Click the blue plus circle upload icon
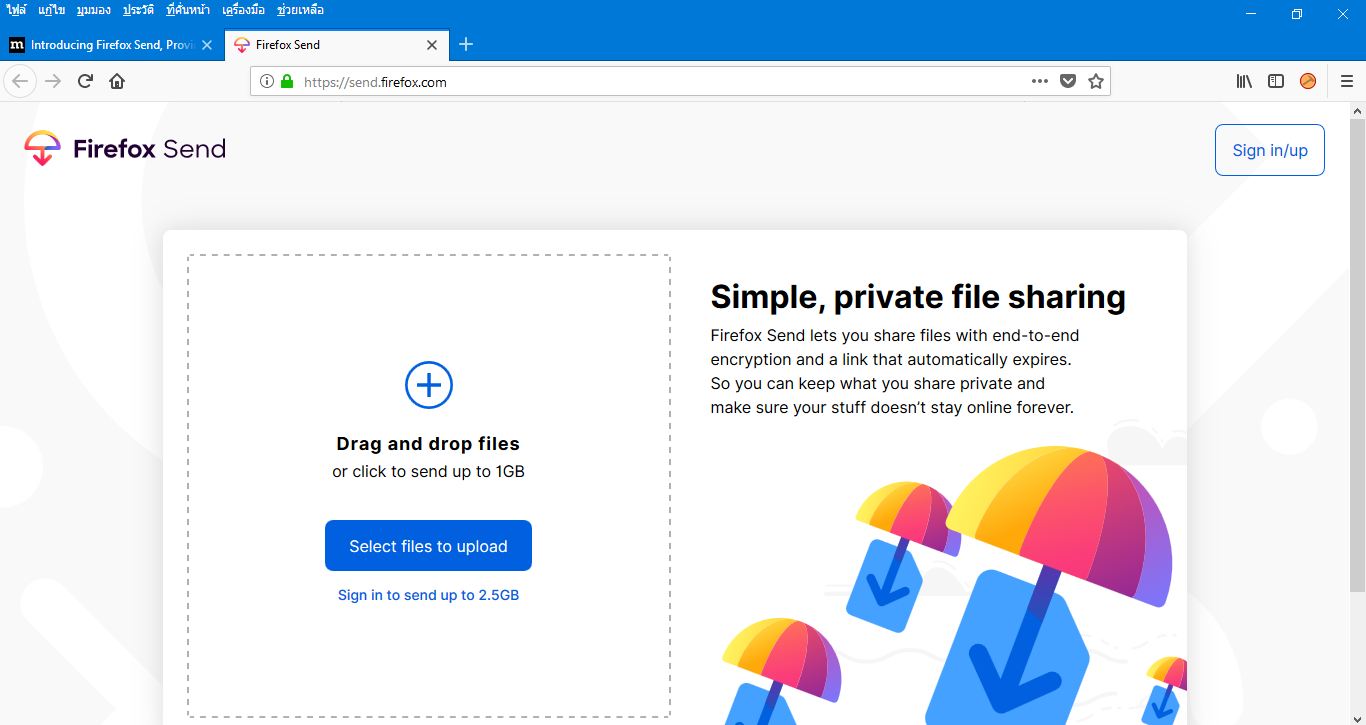Screen dimensions: 1366x725 pyautogui.click(x=429, y=385)
